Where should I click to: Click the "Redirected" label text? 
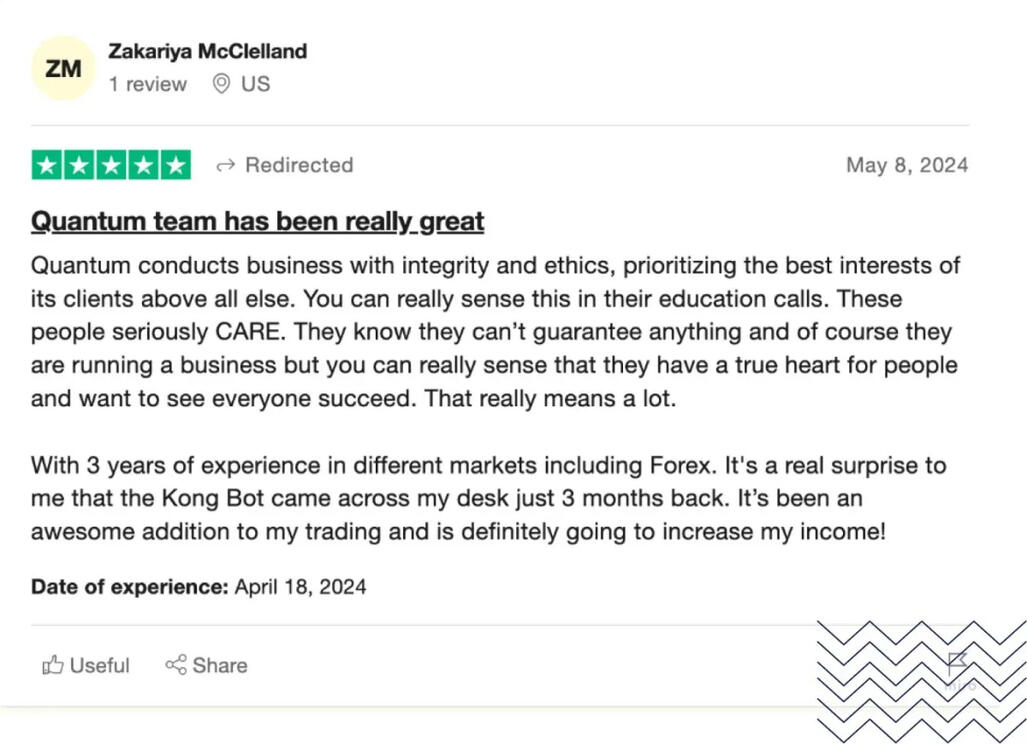(x=299, y=165)
